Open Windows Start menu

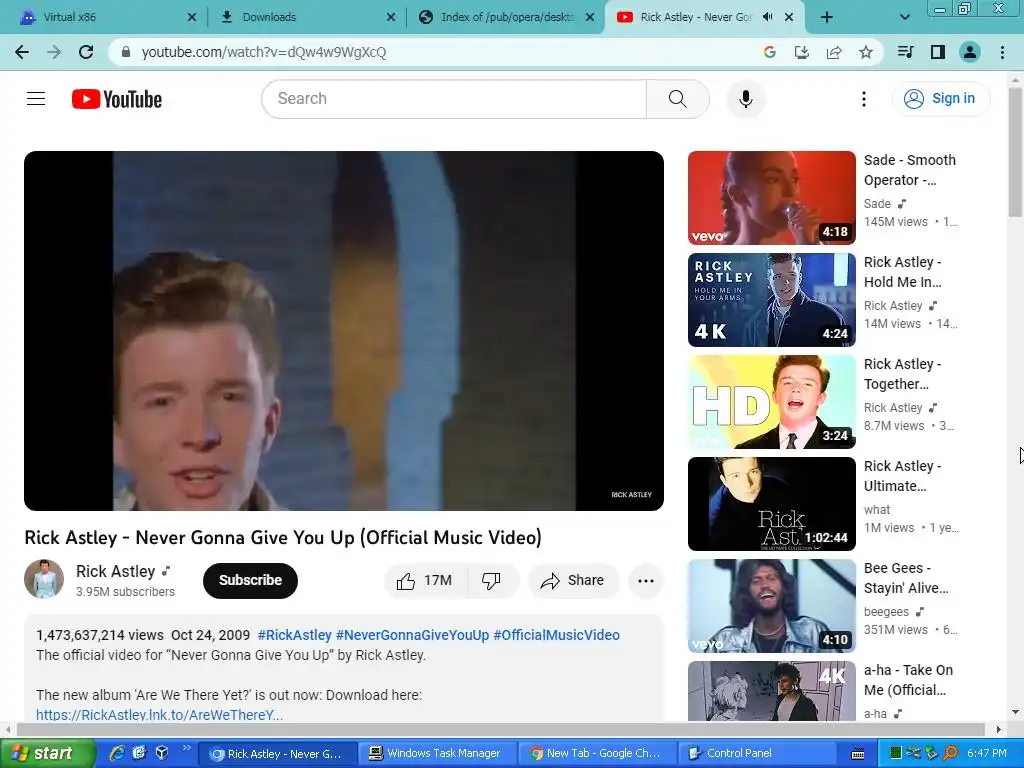pyautogui.click(x=47, y=754)
